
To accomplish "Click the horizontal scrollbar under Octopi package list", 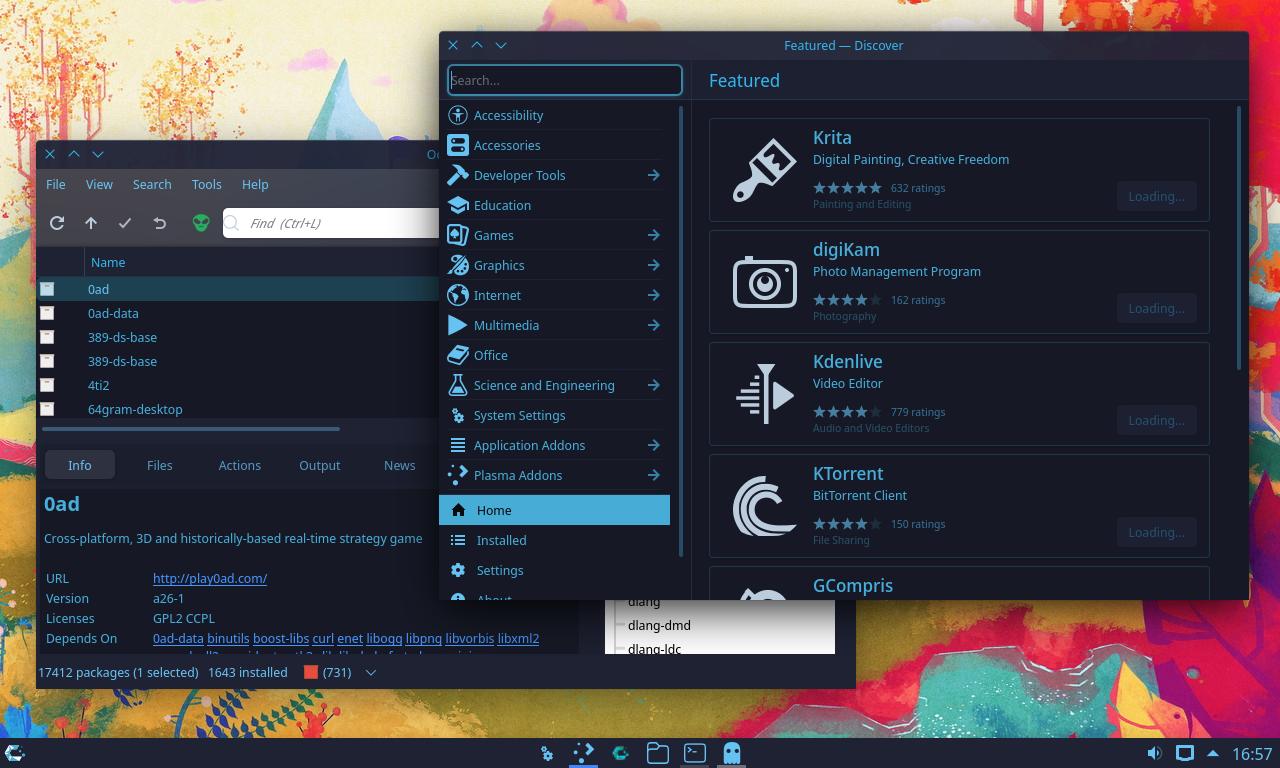I will (x=191, y=429).
